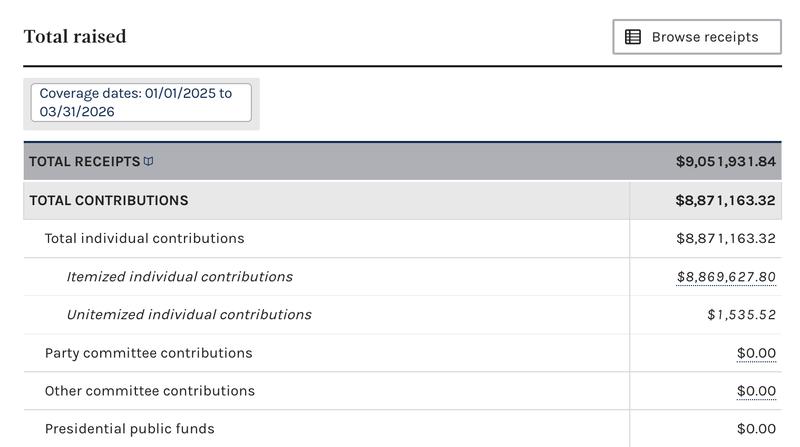Open the glossary icon beside Total Receipts
800x447 pixels.
pyautogui.click(x=149, y=162)
